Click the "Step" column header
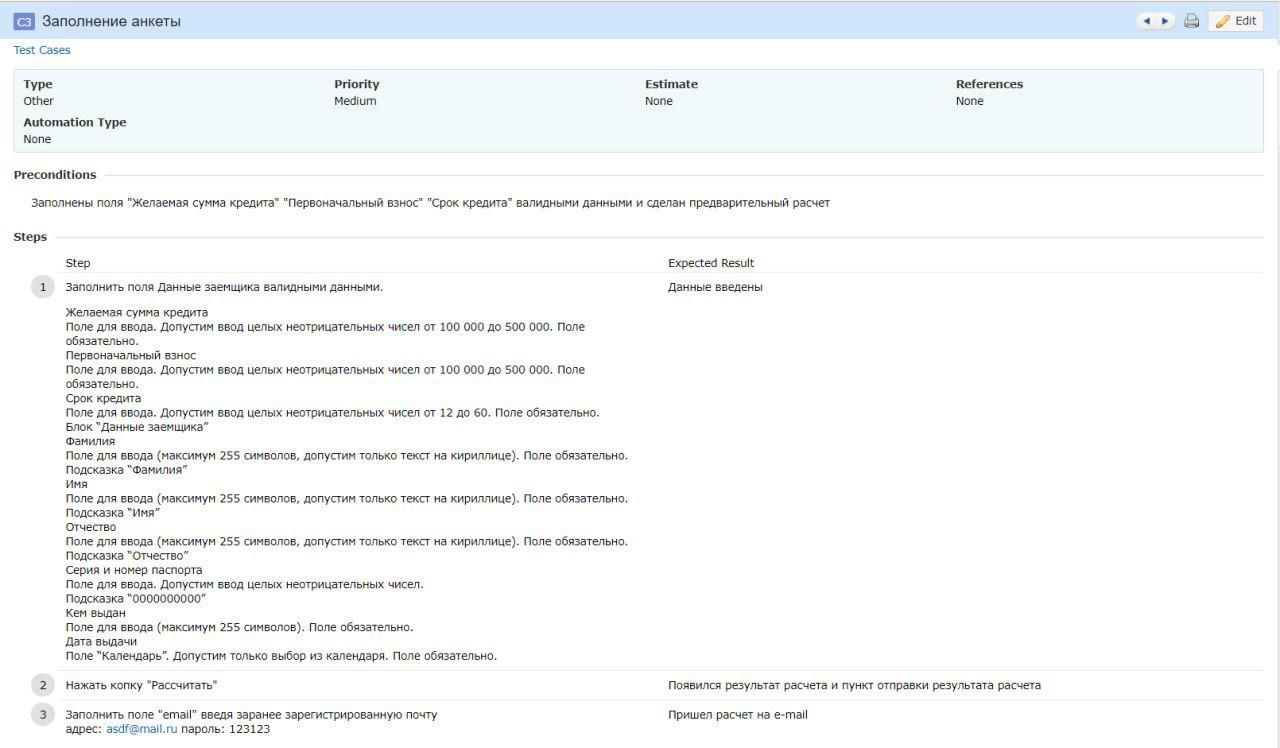The height and width of the screenshot is (748, 1280). pyautogui.click(x=78, y=263)
